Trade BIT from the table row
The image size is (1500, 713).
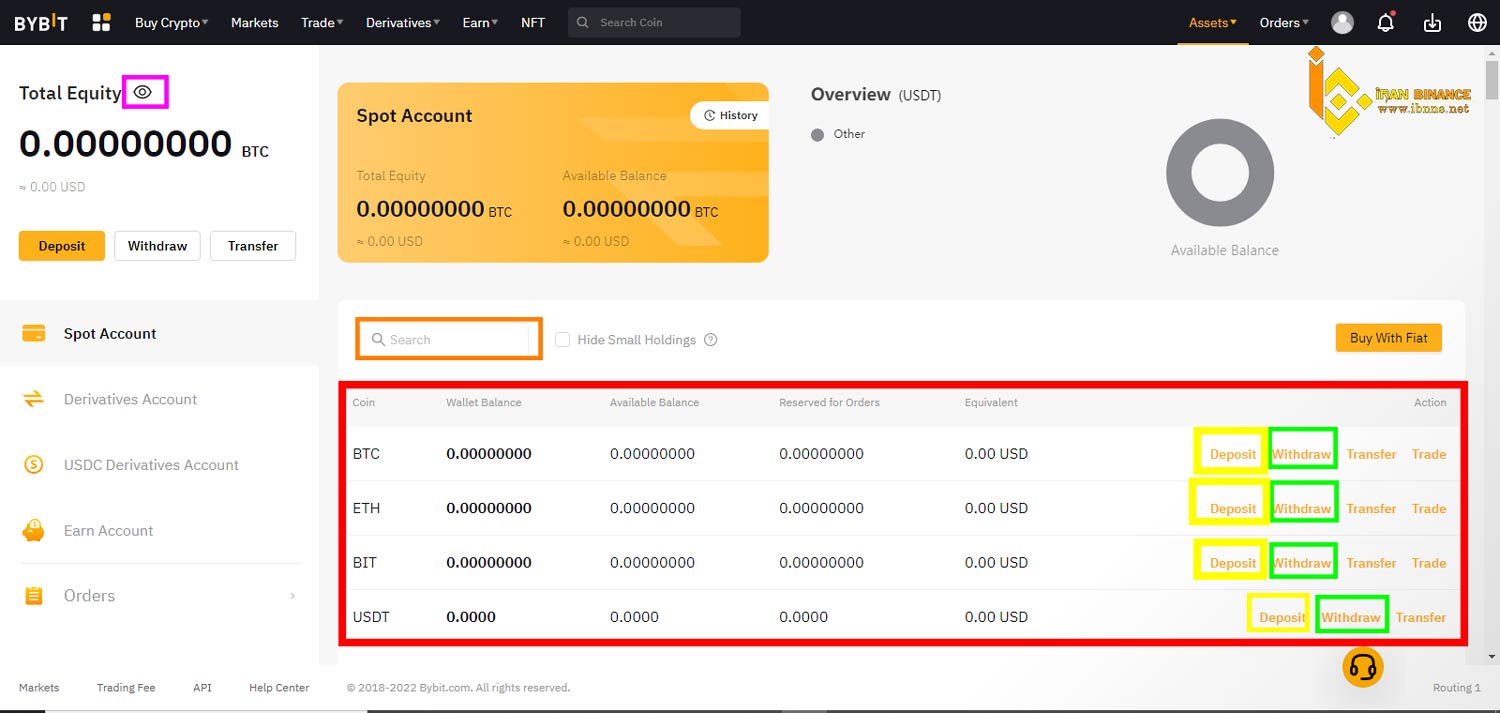pyautogui.click(x=1429, y=563)
